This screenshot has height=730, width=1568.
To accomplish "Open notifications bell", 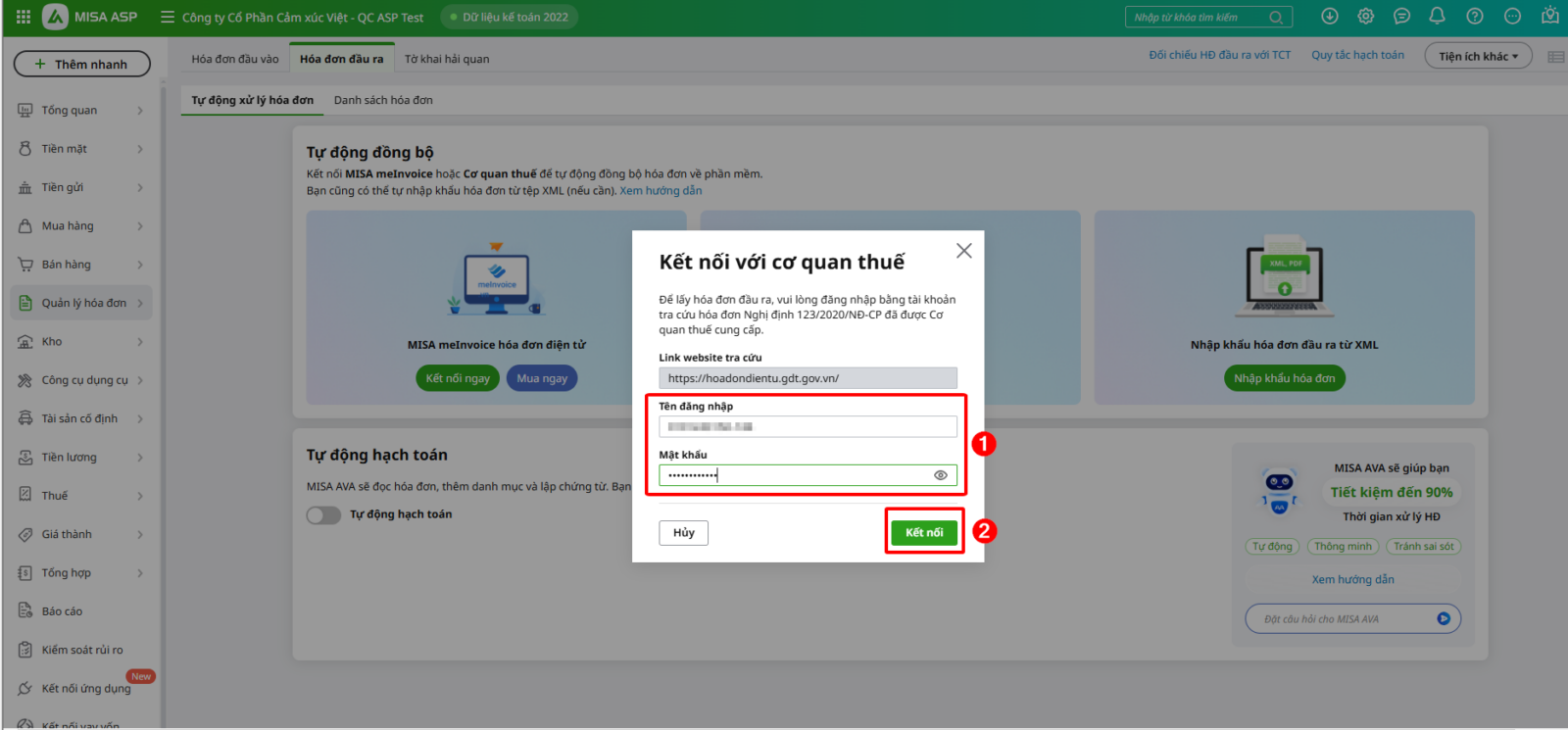I will coord(1437,16).
